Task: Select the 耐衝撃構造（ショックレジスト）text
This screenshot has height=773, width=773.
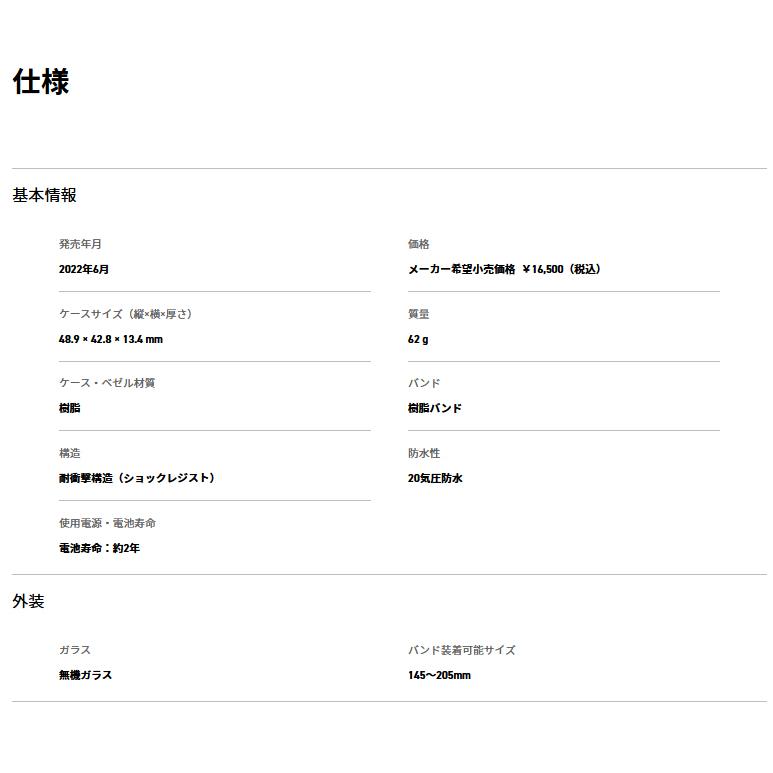Action: 137,478
